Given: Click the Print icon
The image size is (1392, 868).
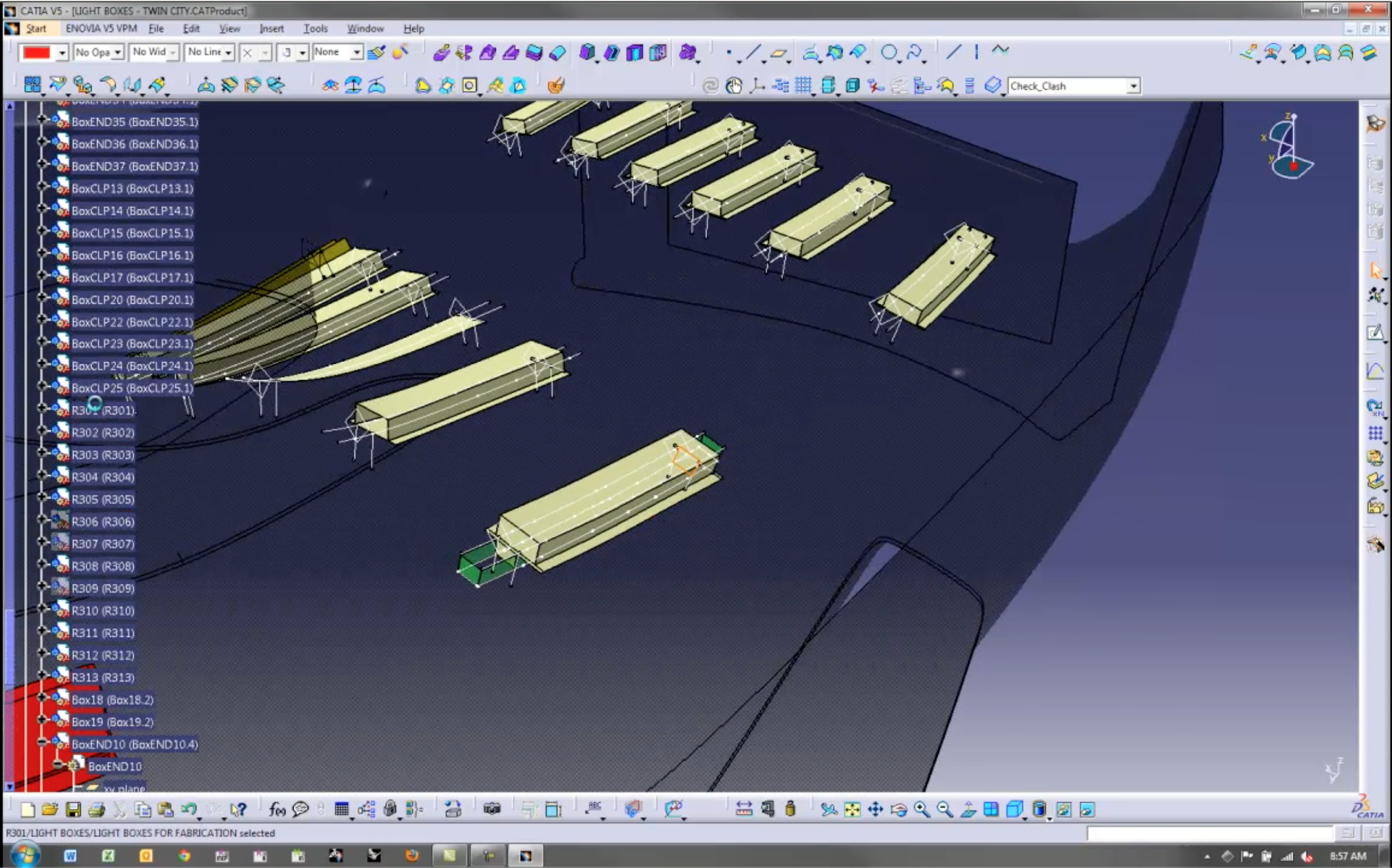Looking at the screenshot, I should tap(97, 810).
